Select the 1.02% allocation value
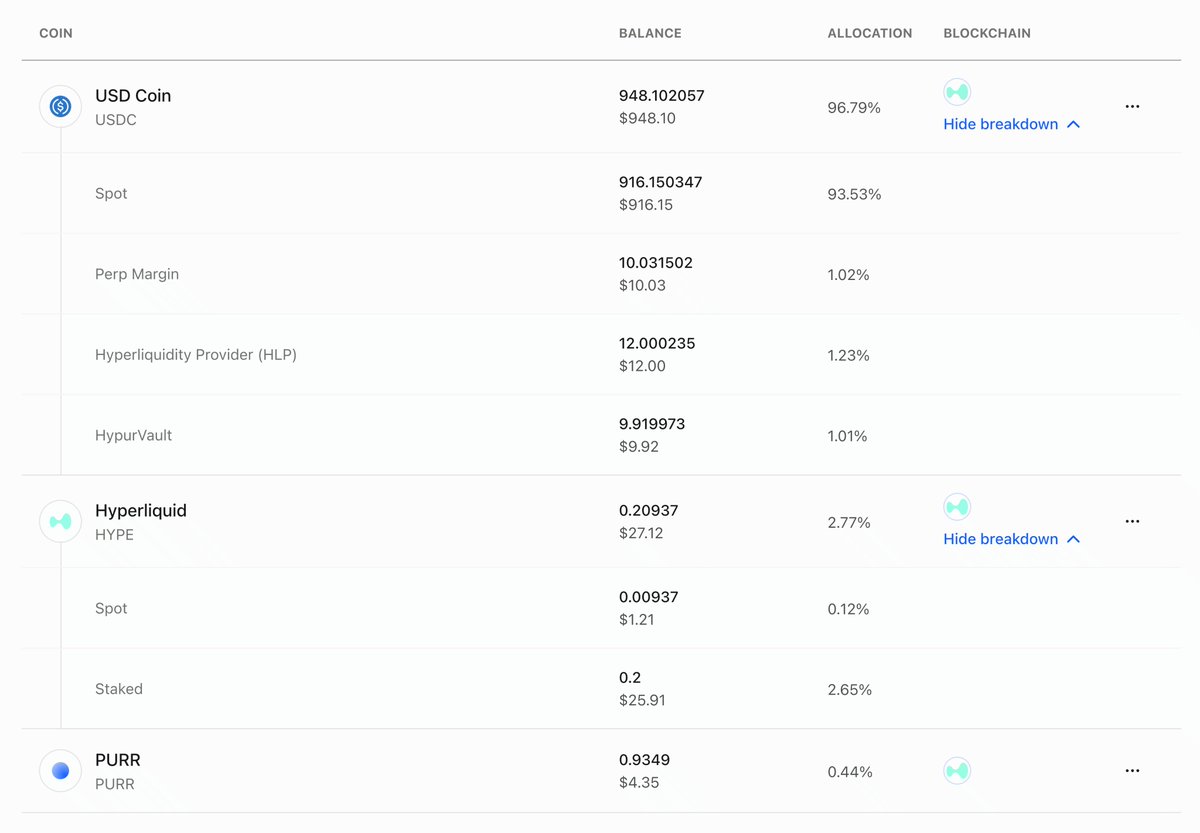This screenshot has height=833, width=1200. [x=848, y=275]
